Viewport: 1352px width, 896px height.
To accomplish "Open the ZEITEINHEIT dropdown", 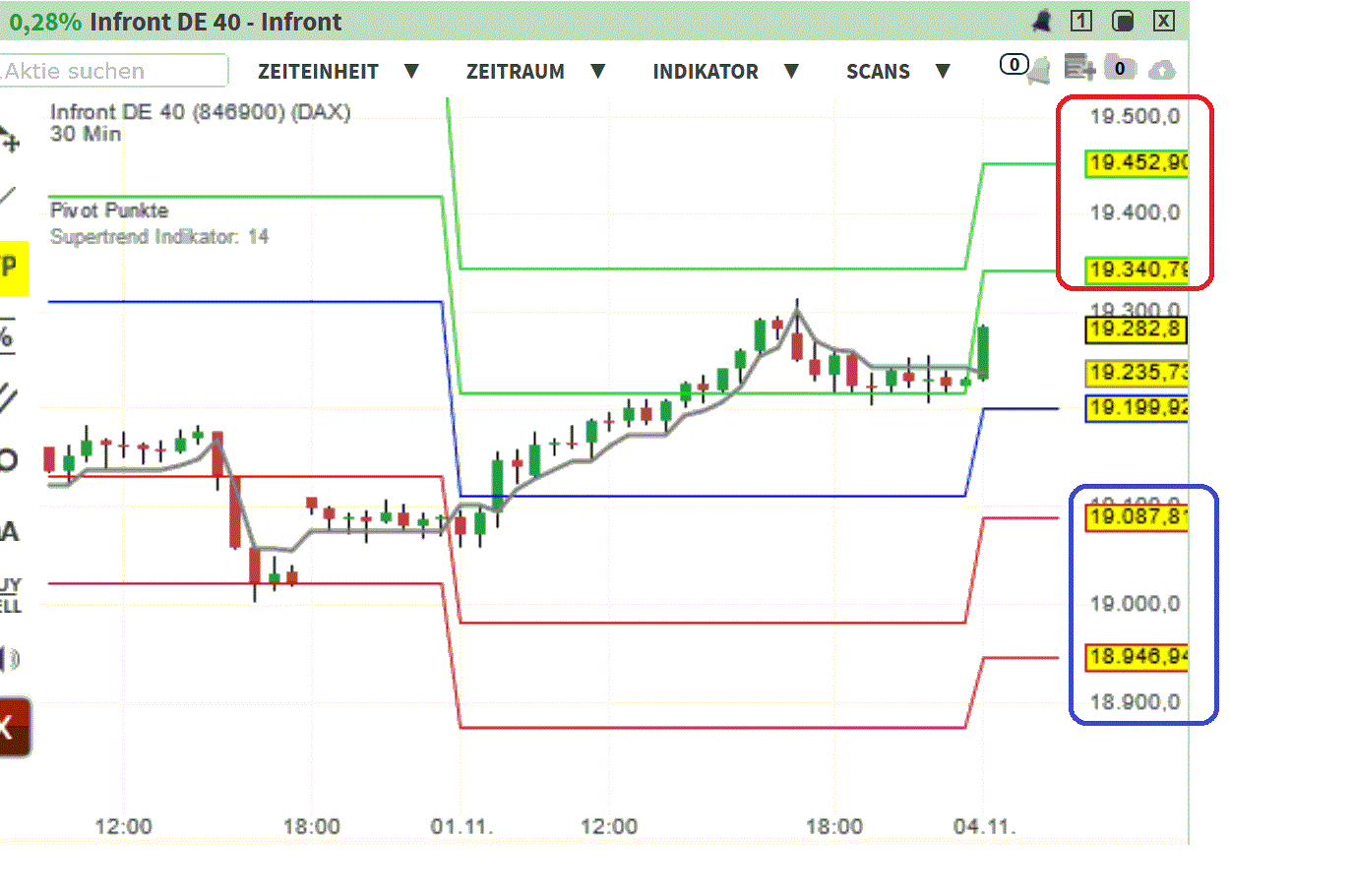I will point(319,71).
